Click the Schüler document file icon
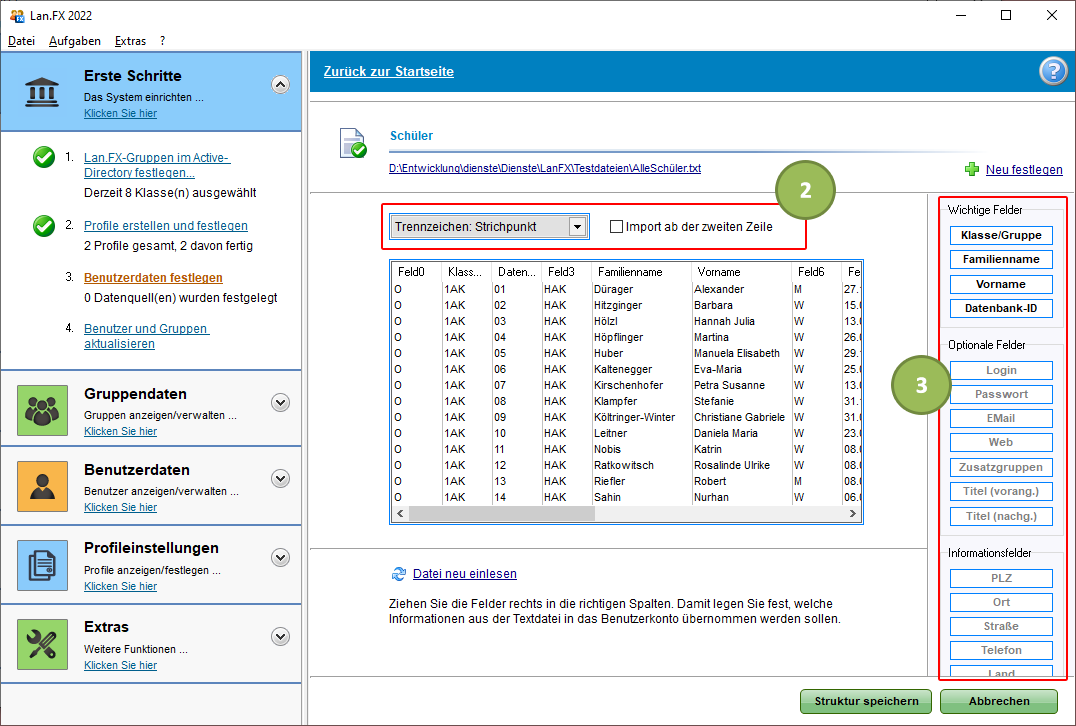Screen dimensions: 1076x726 point(353,143)
